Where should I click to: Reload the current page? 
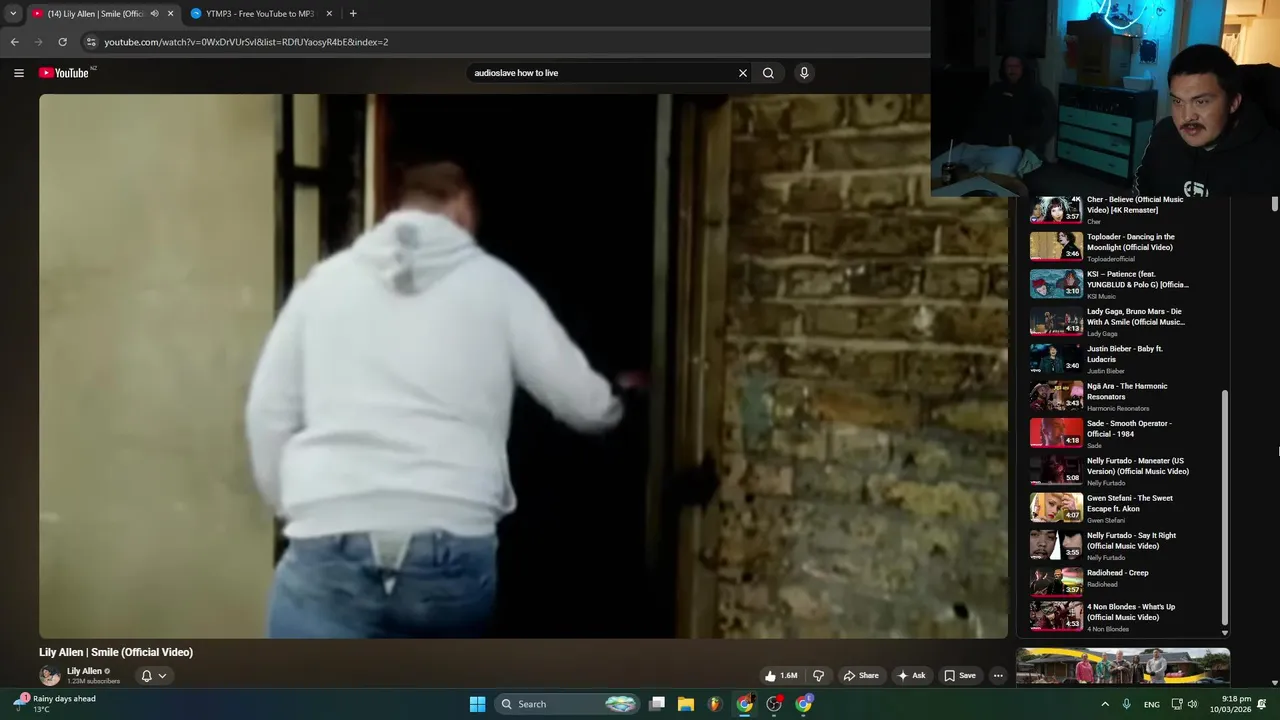[62, 42]
